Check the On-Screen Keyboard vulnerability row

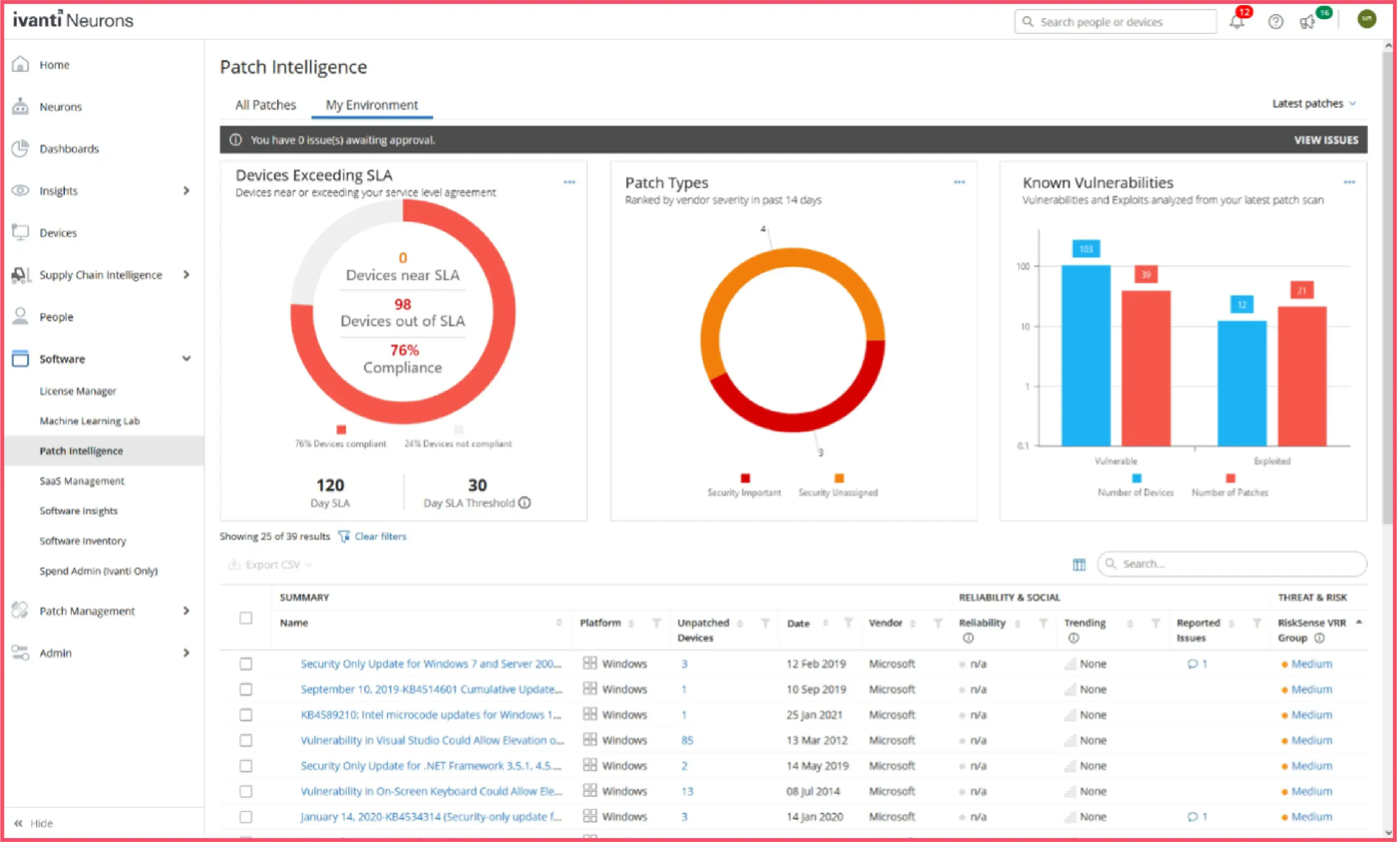click(x=246, y=791)
